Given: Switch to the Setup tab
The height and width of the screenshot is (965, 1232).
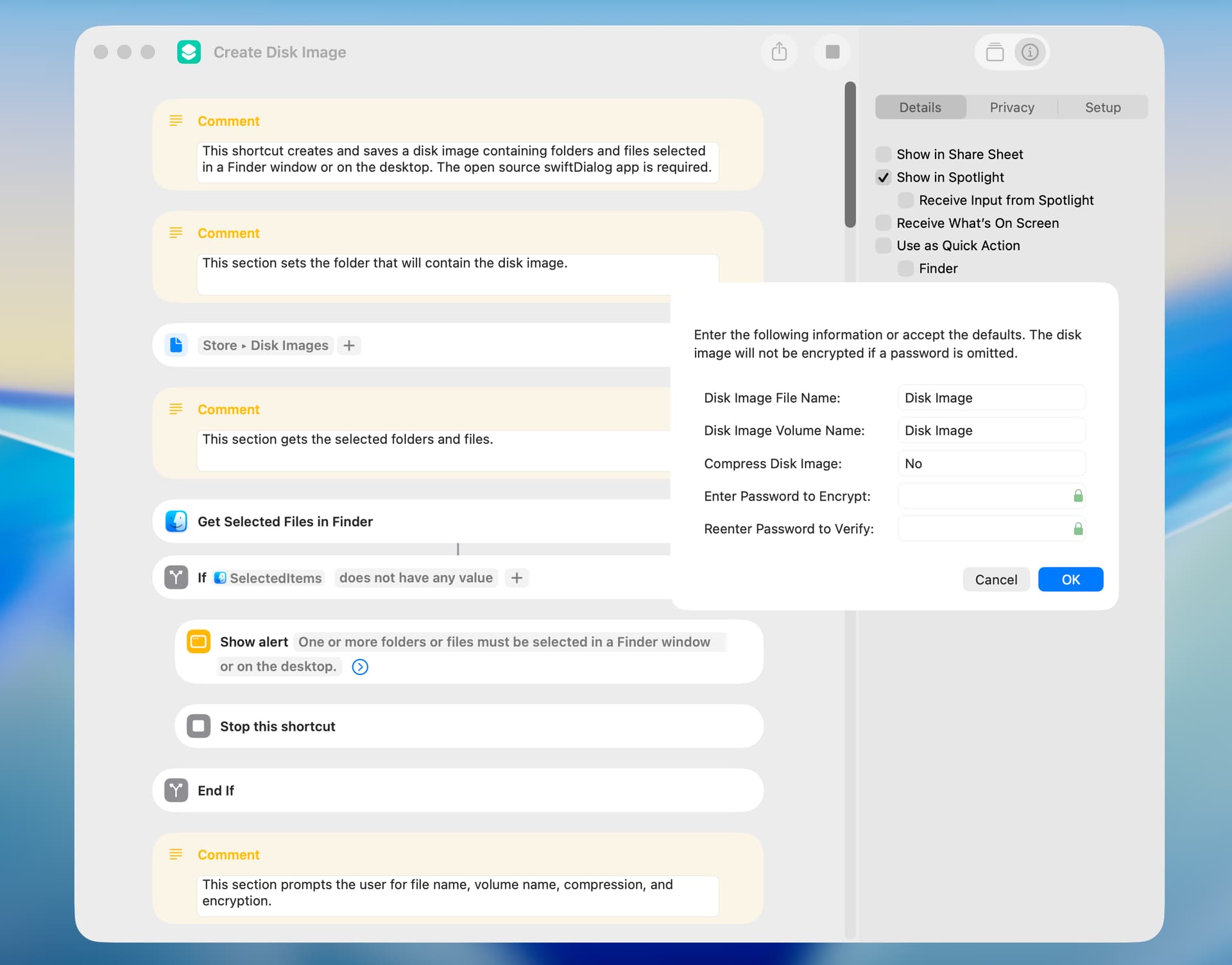Looking at the screenshot, I should [x=1102, y=108].
